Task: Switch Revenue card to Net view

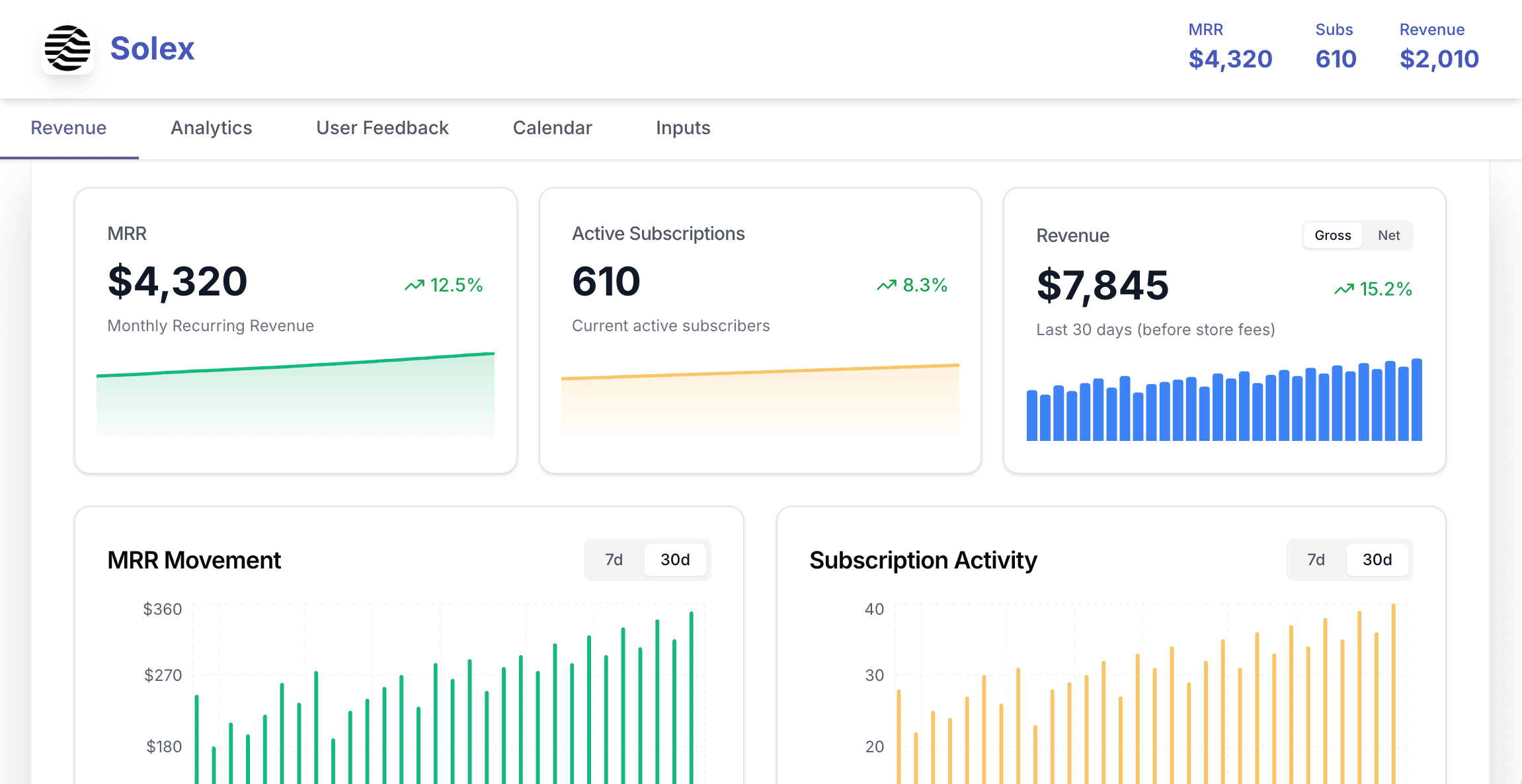Action: point(1388,235)
